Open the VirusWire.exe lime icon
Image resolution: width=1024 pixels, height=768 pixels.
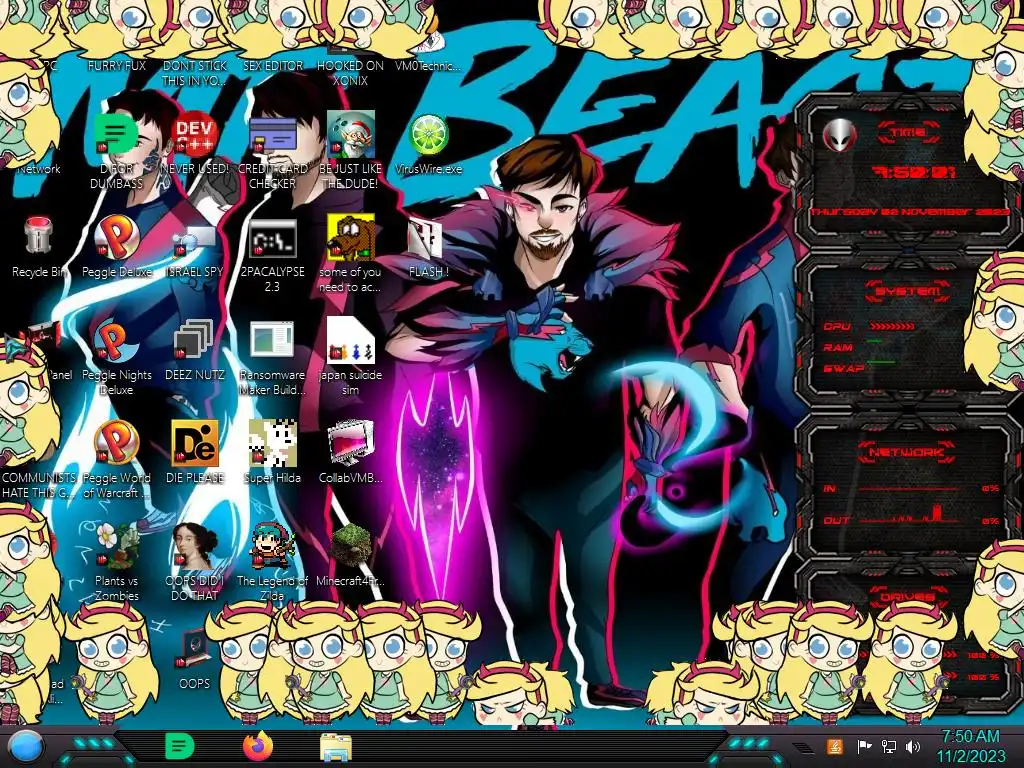pyautogui.click(x=428, y=135)
